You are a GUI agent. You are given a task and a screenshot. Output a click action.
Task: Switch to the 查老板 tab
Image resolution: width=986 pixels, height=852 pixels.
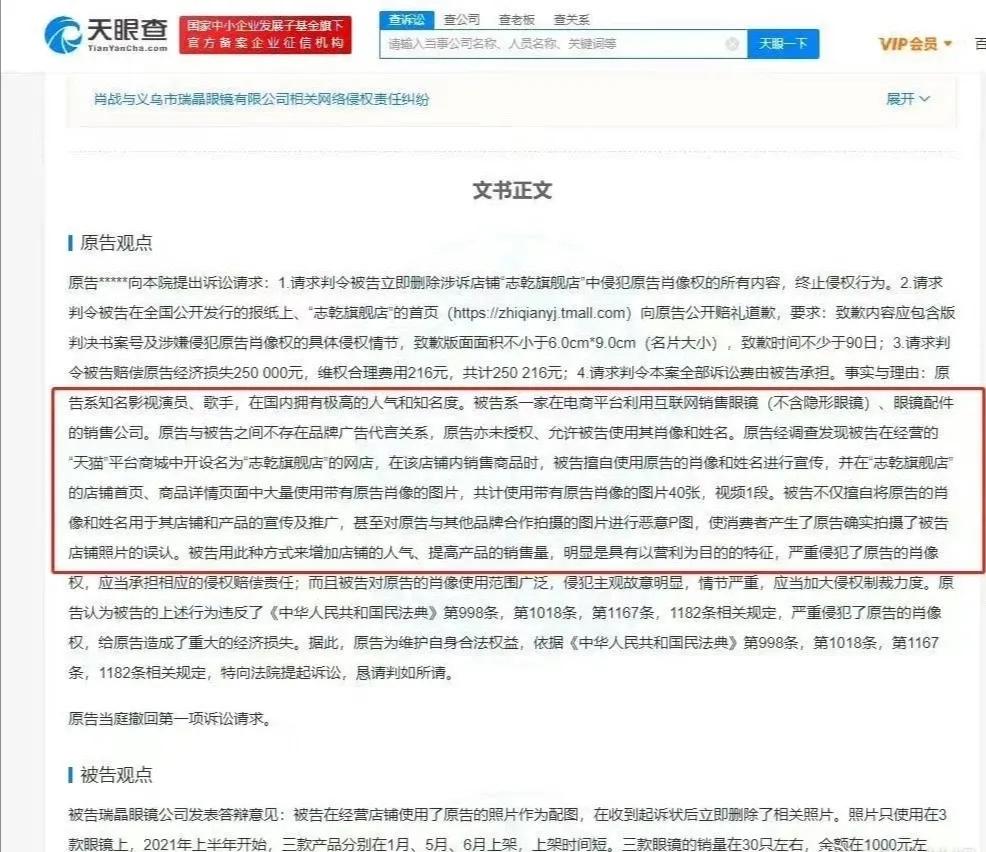pyautogui.click(x=515, y=18)
